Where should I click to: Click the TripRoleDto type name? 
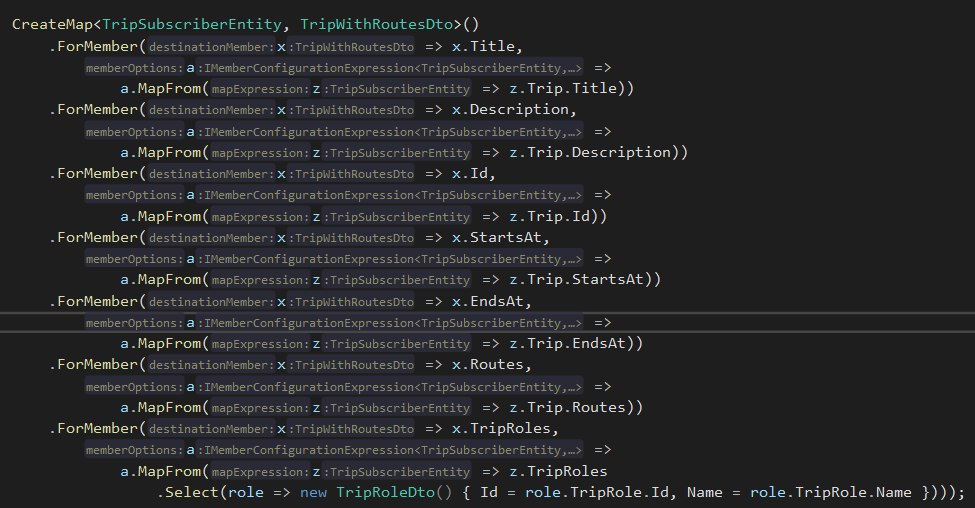(386, 492)
